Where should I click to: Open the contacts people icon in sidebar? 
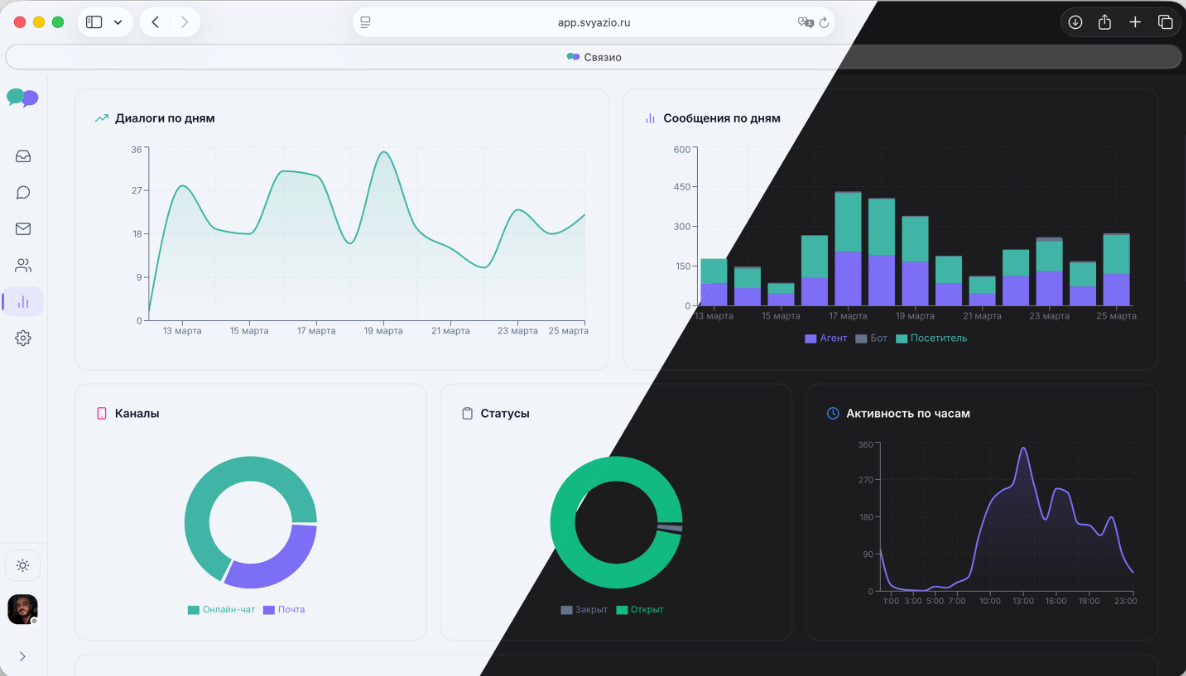[x=23, y=265]
